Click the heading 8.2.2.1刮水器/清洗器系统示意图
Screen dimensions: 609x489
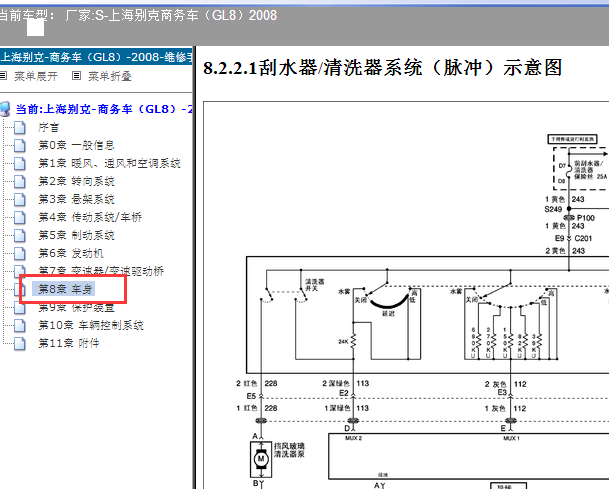(x=383, y=68)
